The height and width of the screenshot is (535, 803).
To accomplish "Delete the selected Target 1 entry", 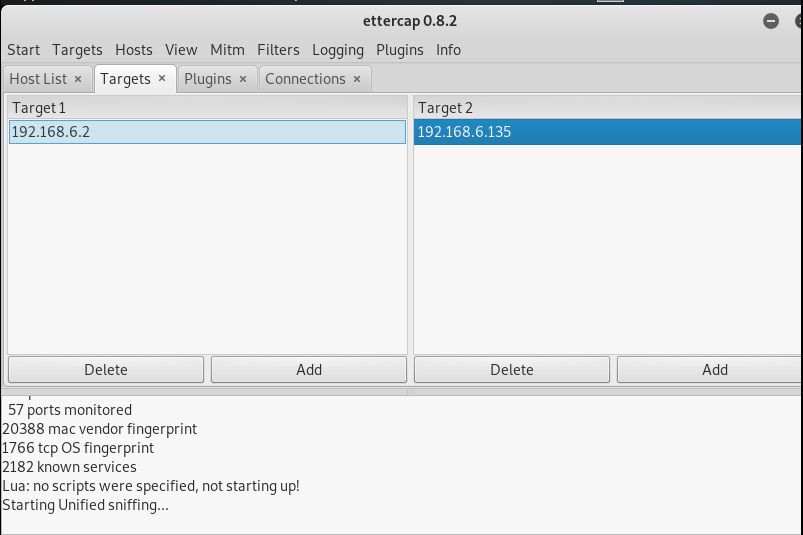I will (106, 370).
